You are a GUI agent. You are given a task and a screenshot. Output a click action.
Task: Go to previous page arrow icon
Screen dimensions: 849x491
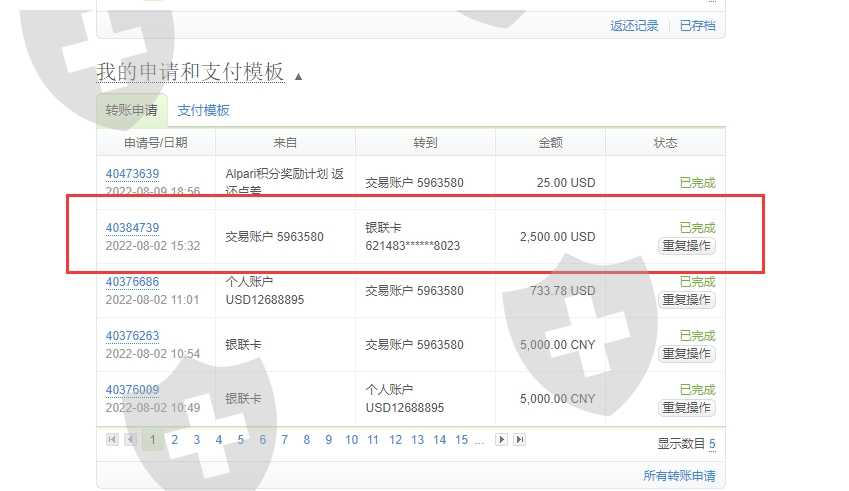[130, 440]
